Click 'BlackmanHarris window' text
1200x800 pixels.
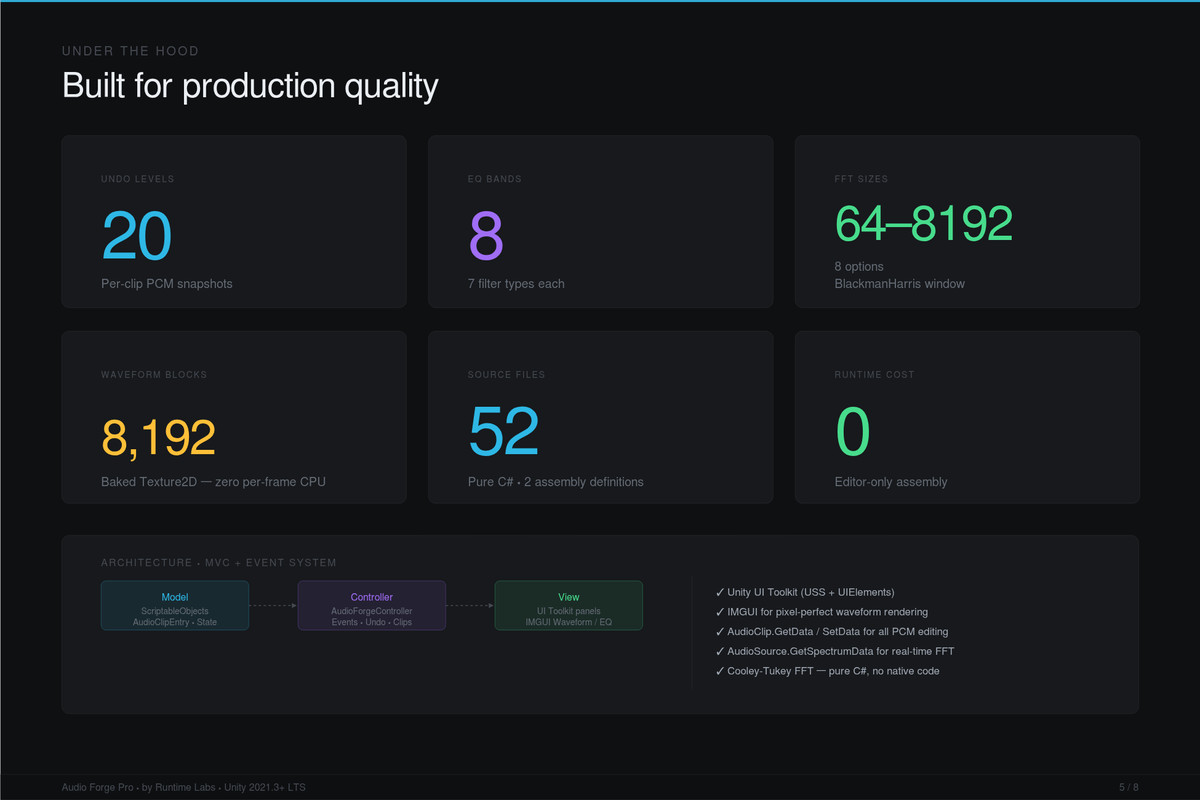pyautogui.click(x=900, y=284)
